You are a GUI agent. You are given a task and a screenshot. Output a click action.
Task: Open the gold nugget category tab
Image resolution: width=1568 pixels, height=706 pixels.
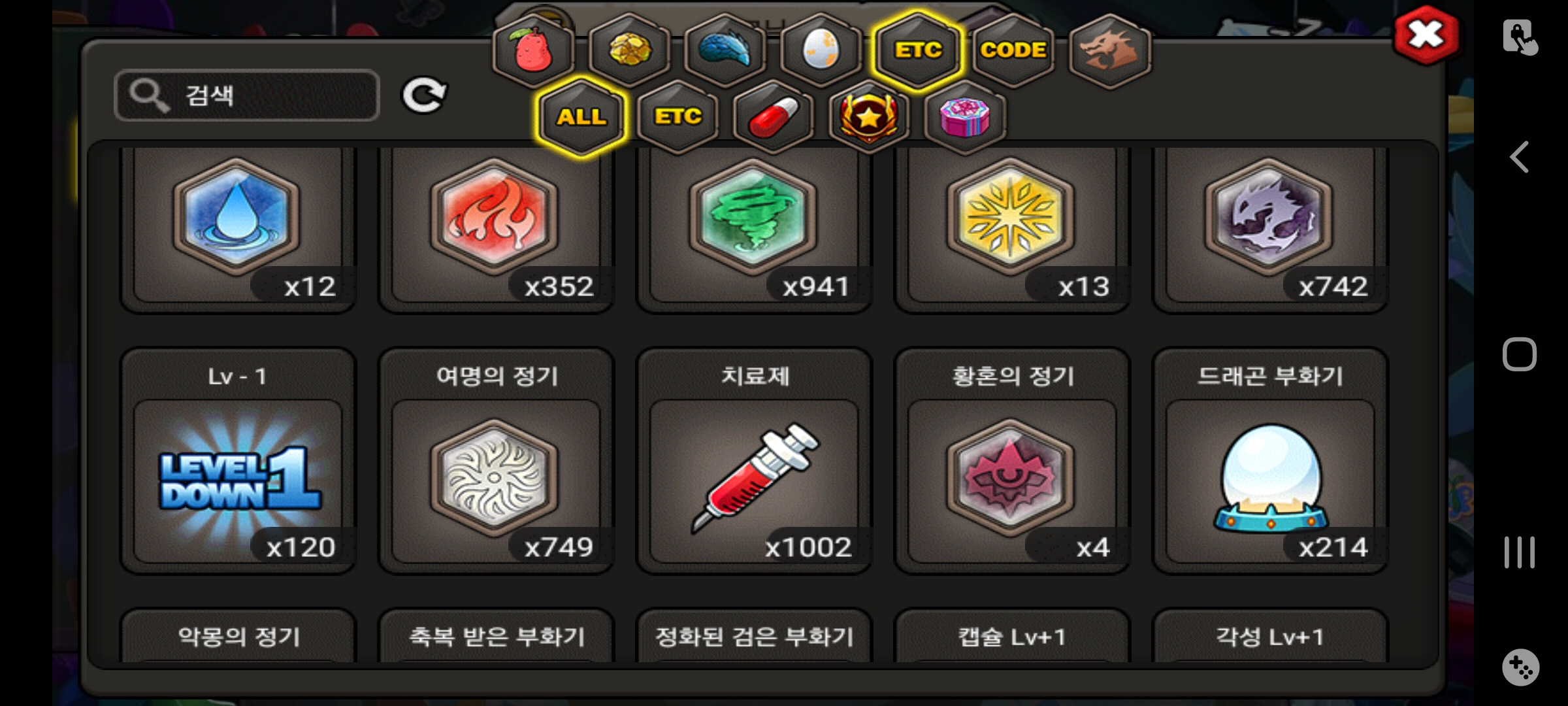click(x=630, y=50)
